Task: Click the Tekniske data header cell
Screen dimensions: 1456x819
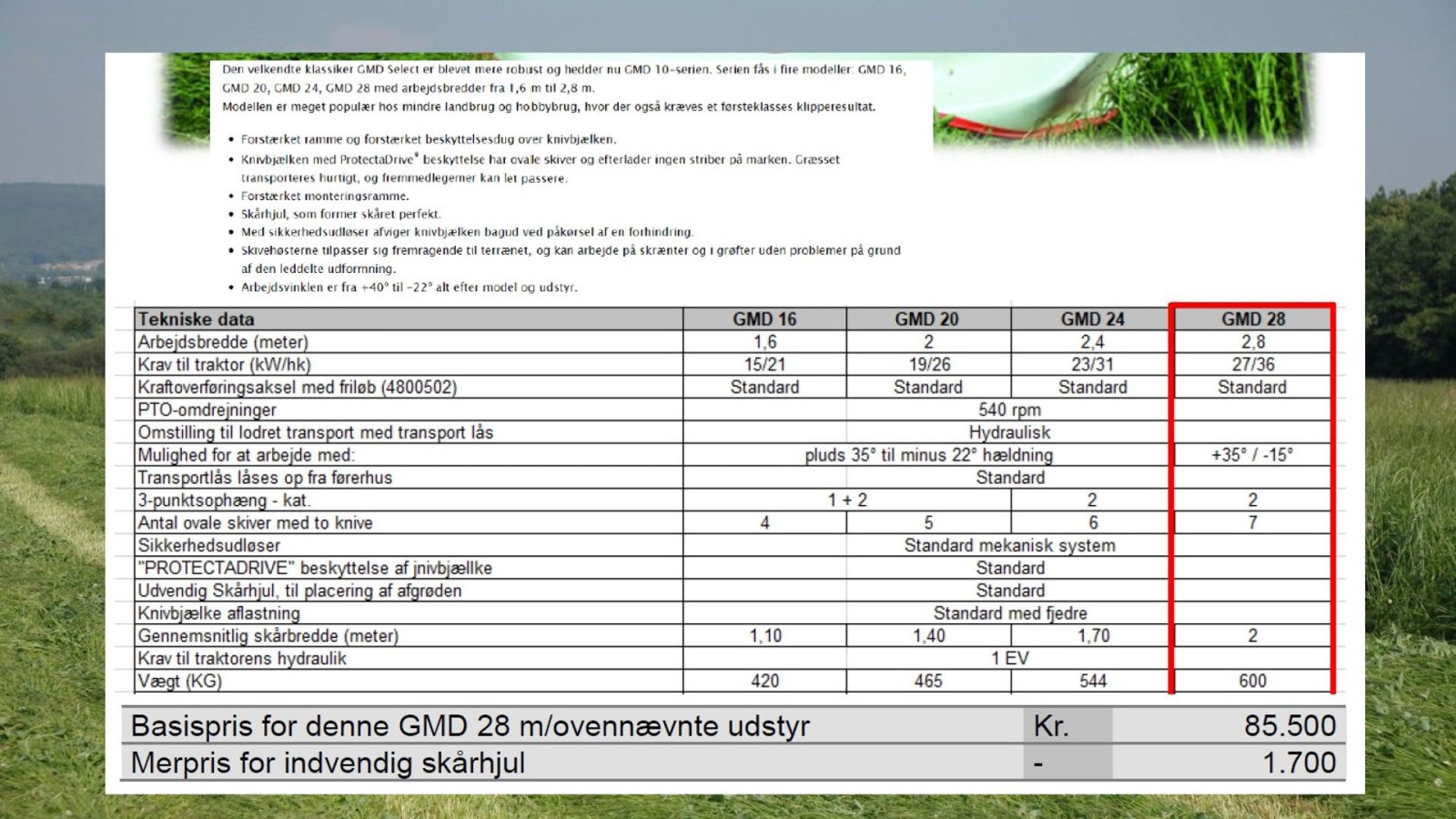Action: (x=196, y=319)
